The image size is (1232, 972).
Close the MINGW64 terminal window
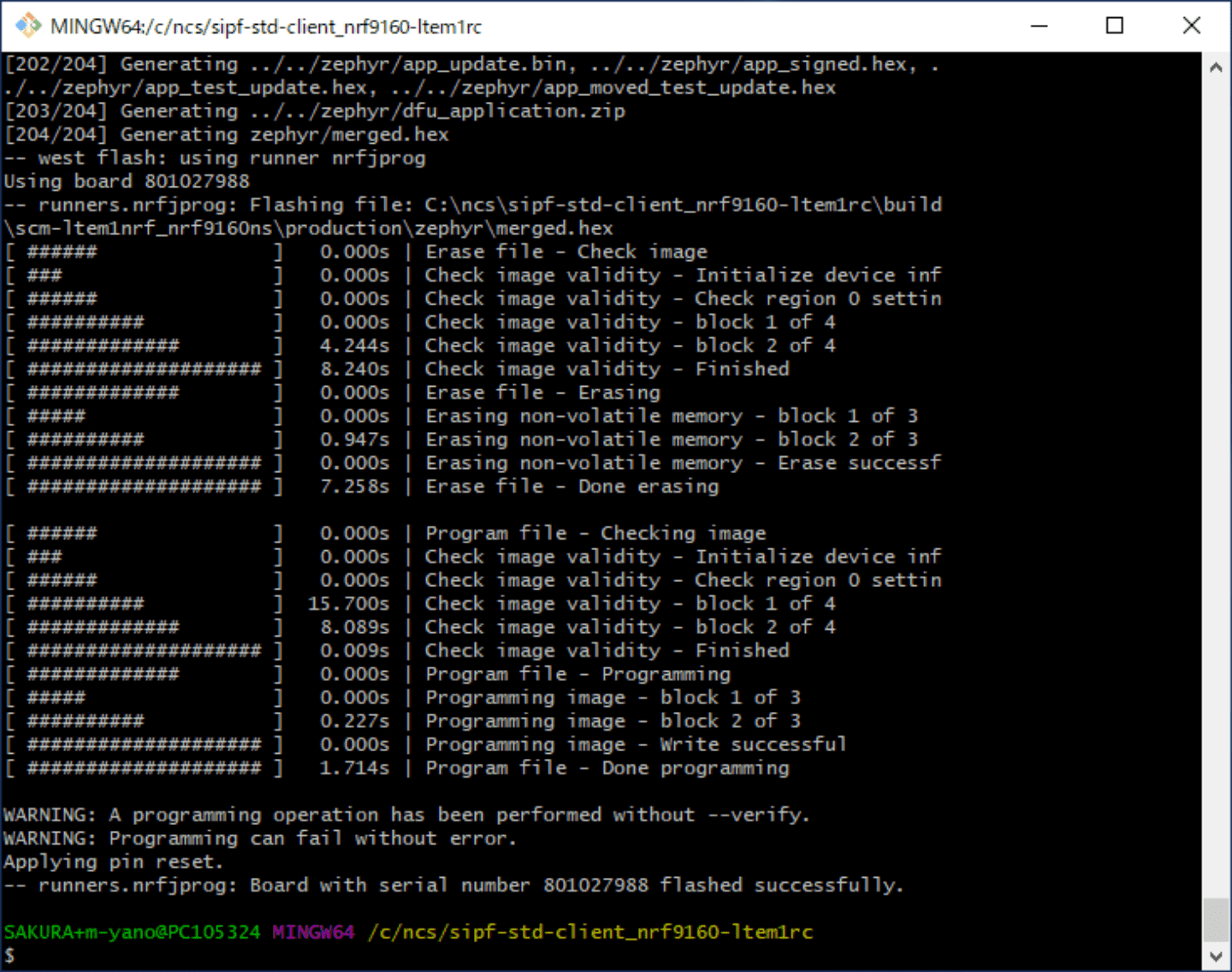[x=1191, y=26]
